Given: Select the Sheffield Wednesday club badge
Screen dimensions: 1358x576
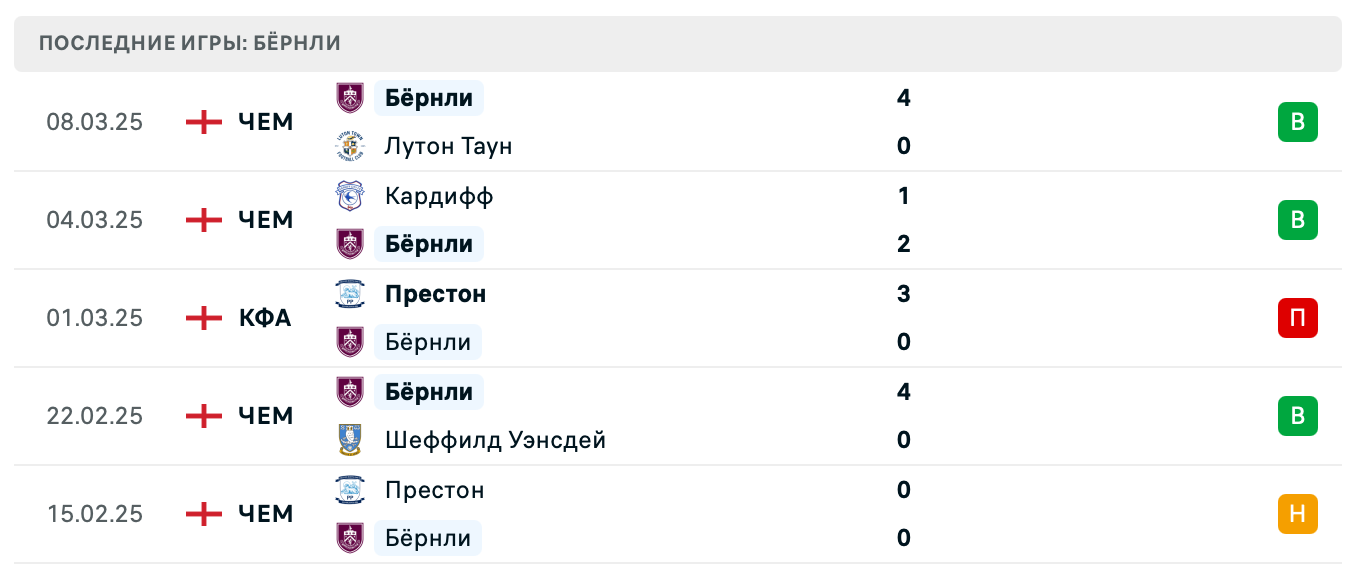Looking at the screenshot, I should click(x=350, y=440).
